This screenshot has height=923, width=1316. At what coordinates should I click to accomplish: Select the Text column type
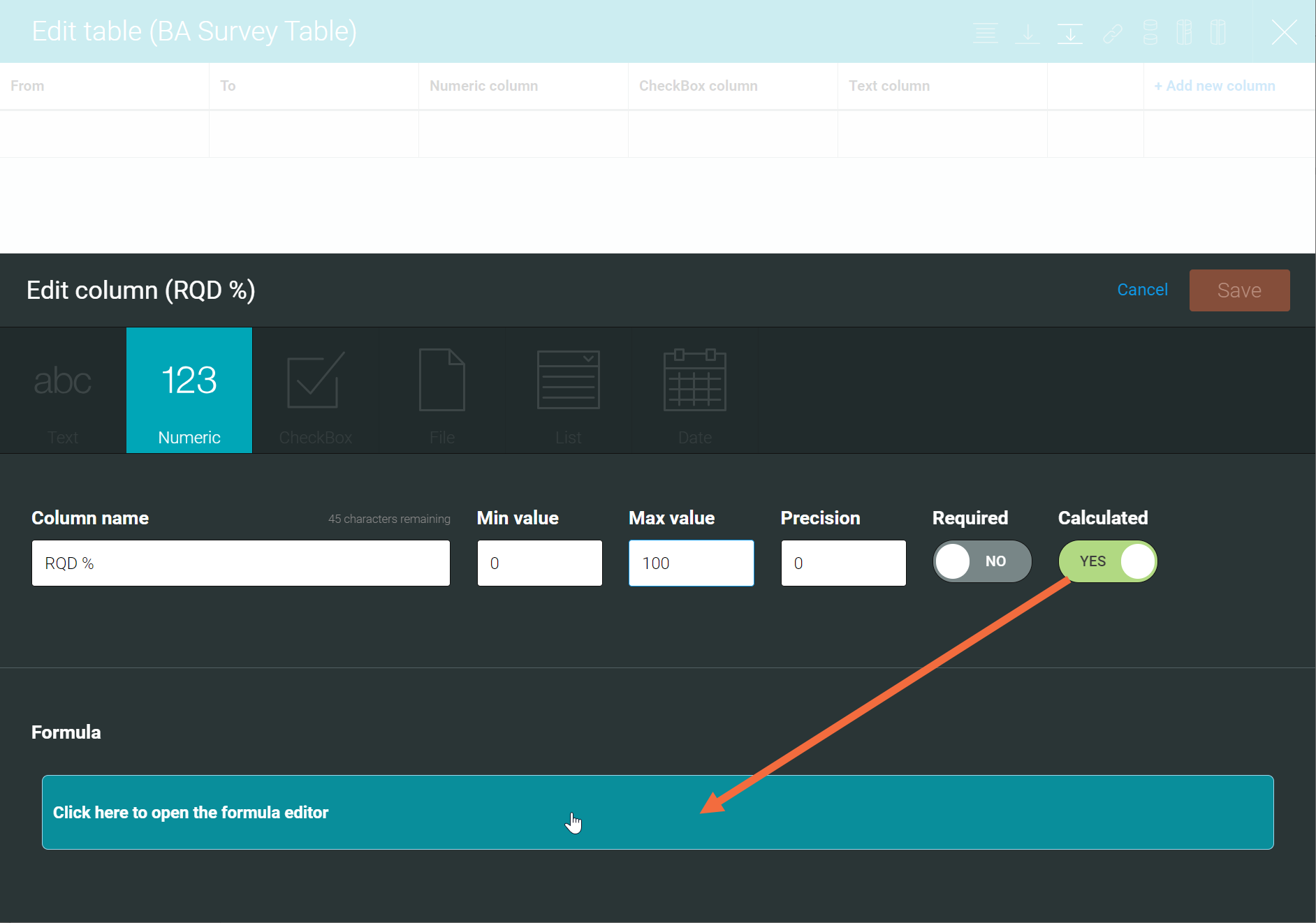point(63,390)
